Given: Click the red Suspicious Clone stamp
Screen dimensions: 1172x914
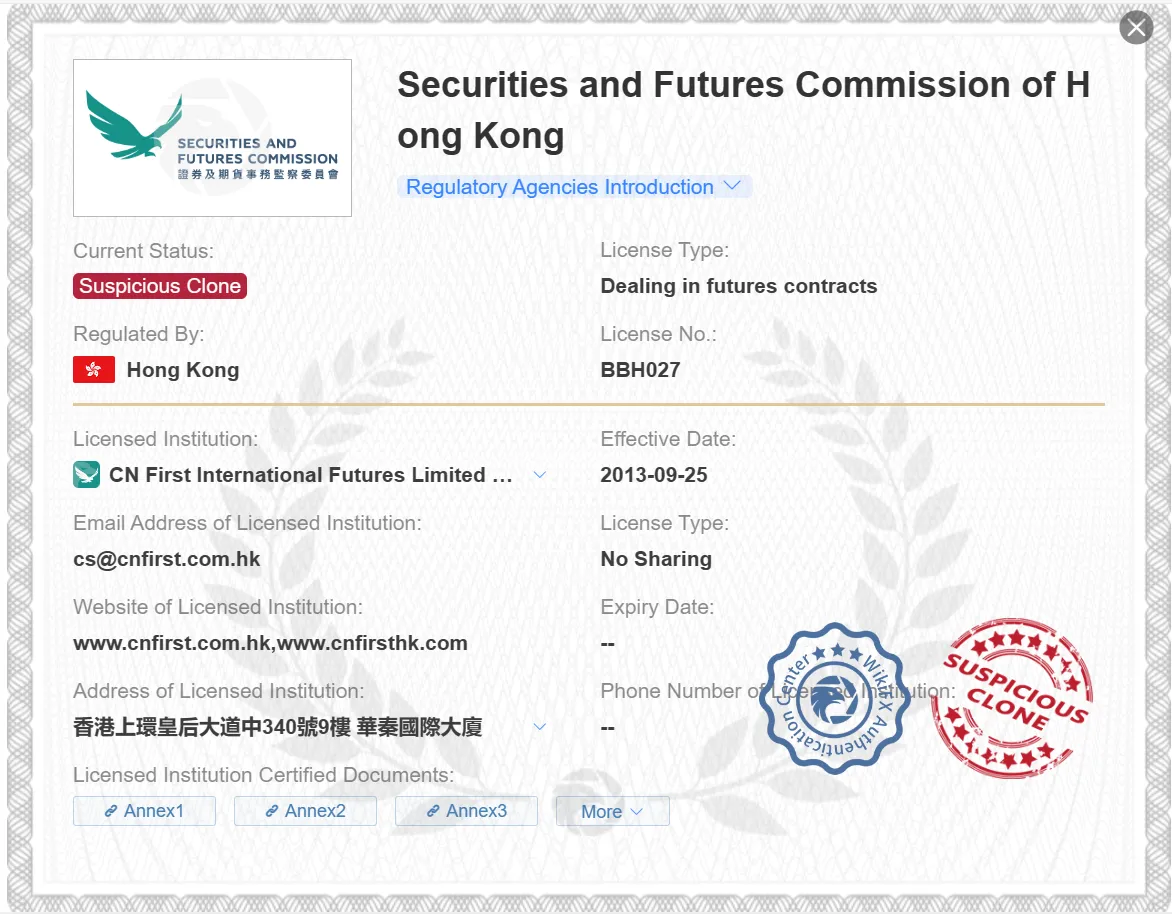Looking at the screenshot, I should pos(1014,698).
